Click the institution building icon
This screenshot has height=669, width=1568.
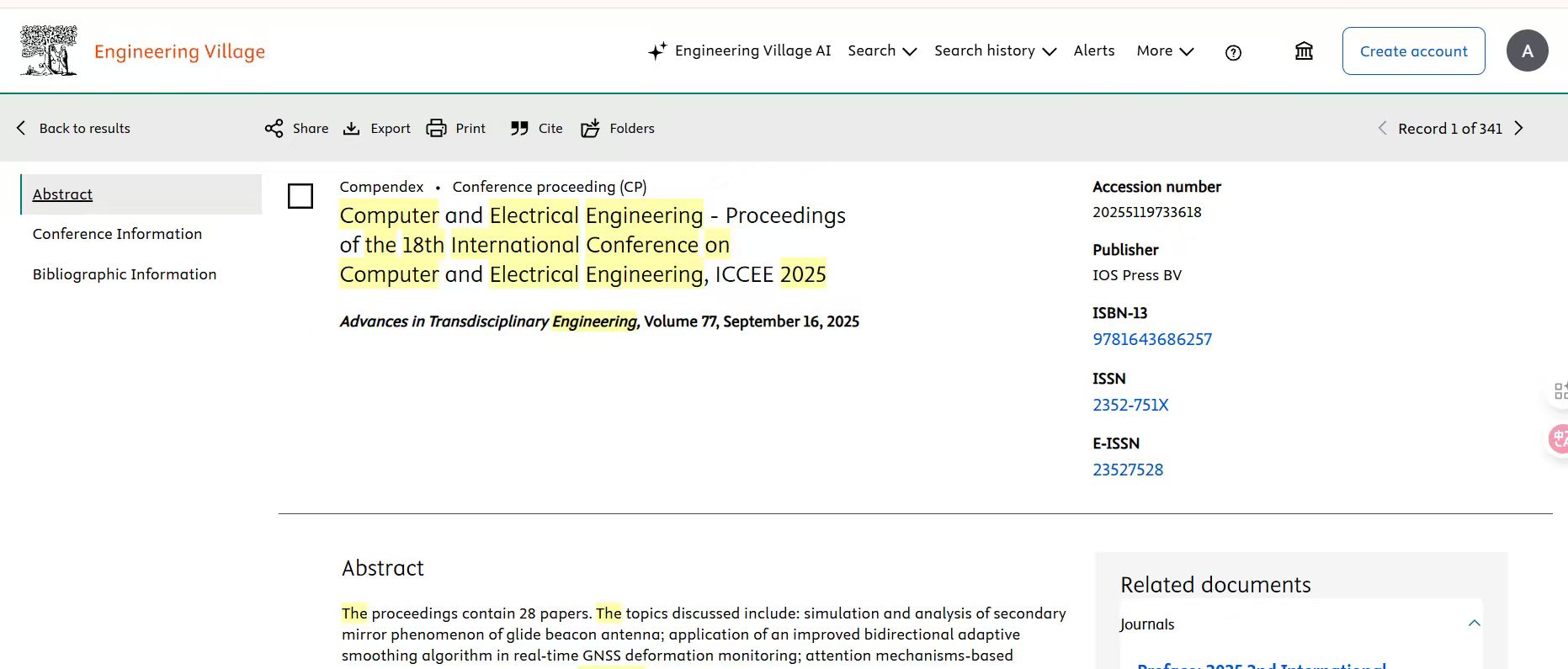(1304, 51)
